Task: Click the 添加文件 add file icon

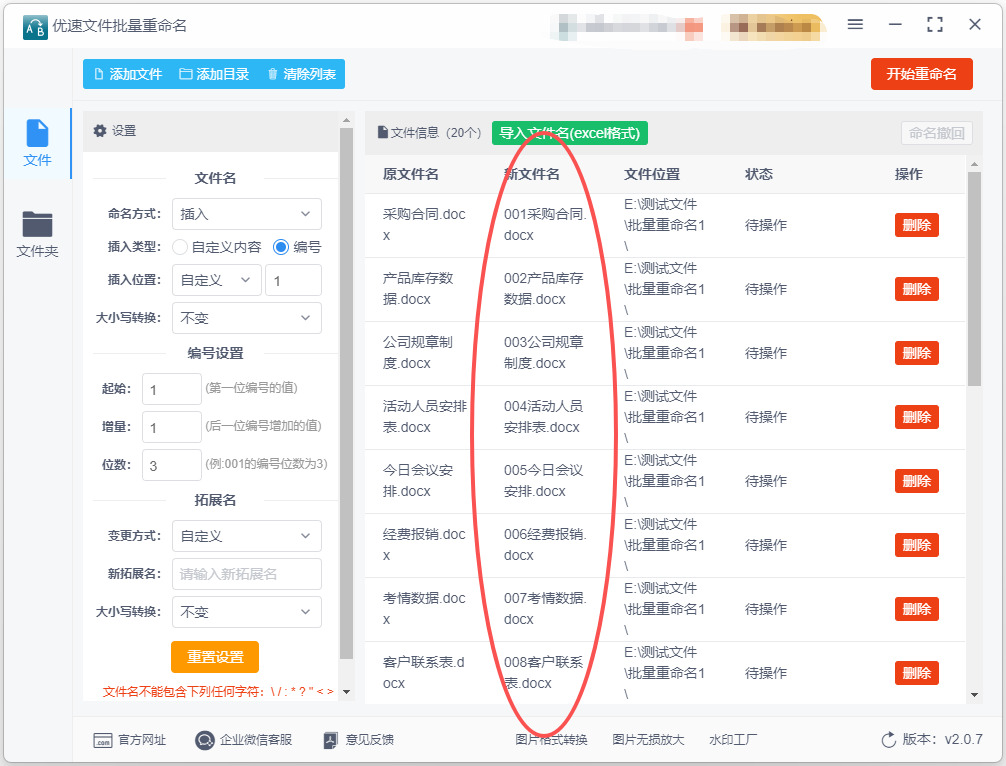Action: (98, 74)
